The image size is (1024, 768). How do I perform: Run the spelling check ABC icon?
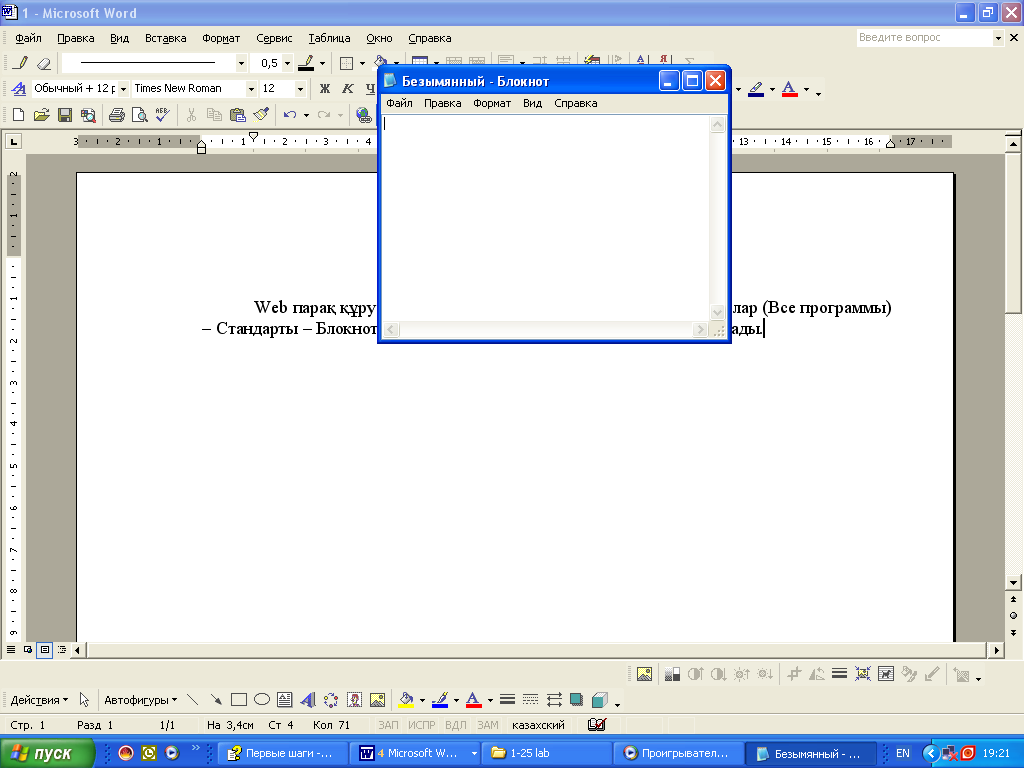click(x=162, y=115)
